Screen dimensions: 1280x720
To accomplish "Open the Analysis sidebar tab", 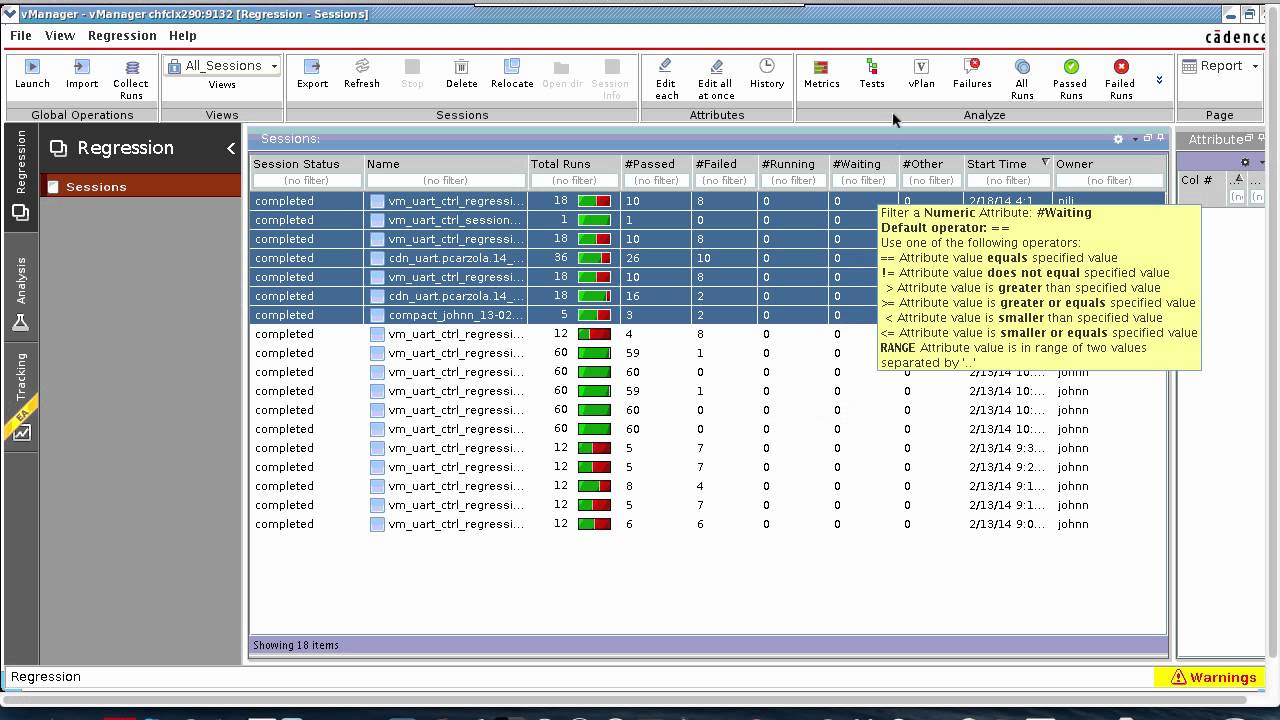I will [21, 294].
